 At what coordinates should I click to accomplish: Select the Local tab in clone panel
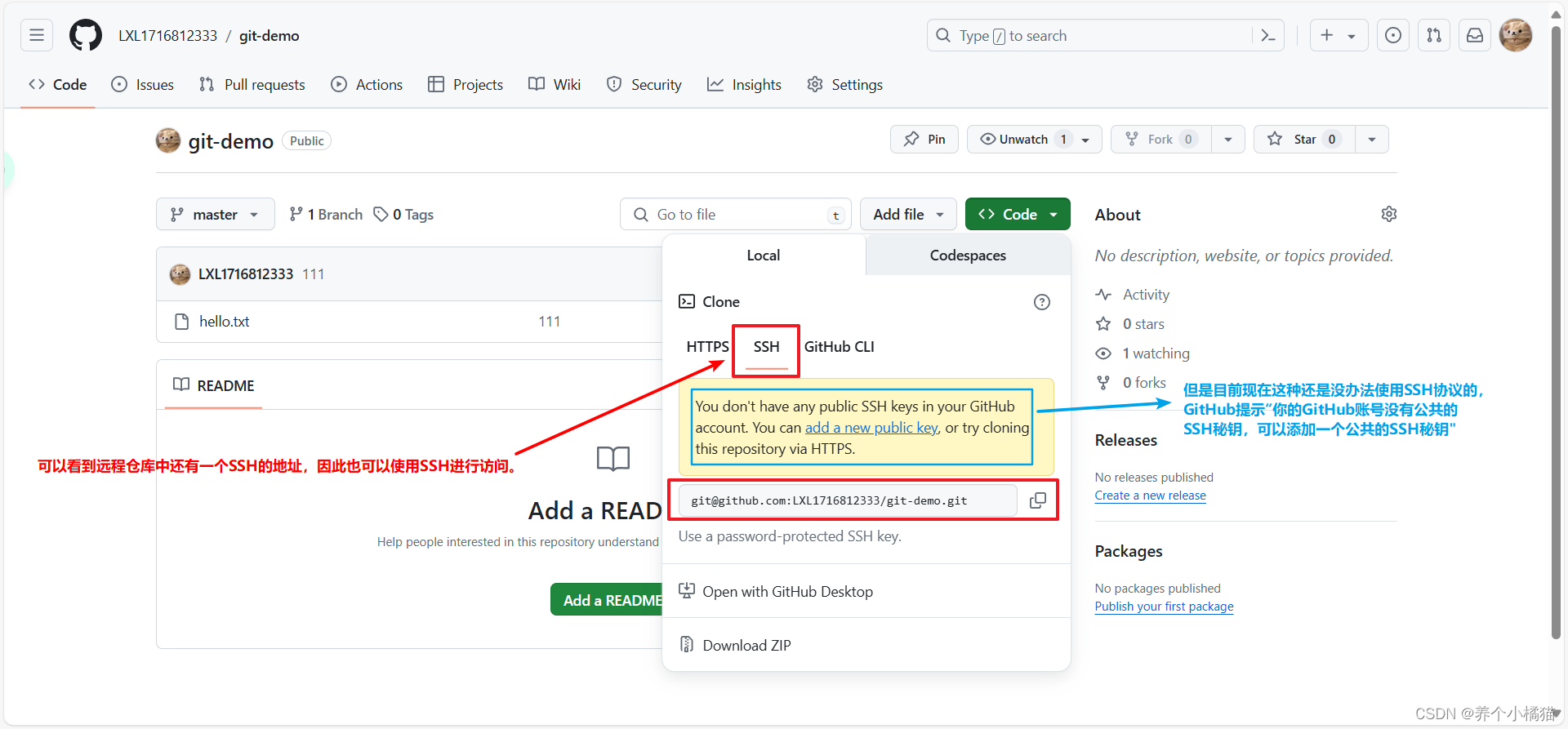[764, 256]
